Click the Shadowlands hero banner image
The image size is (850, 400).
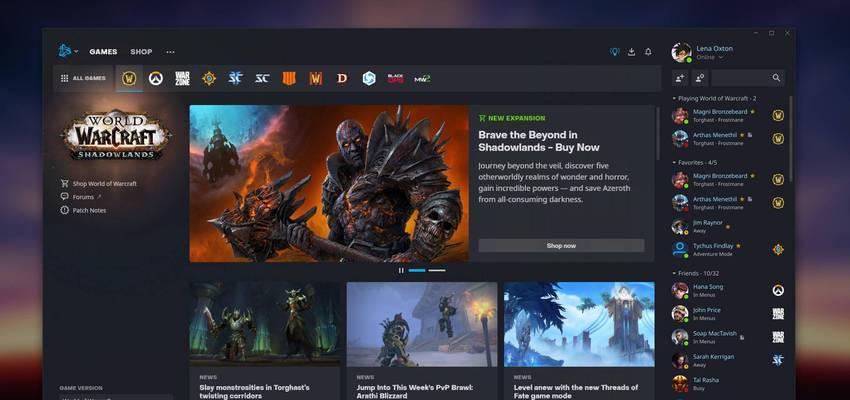coord(329,184)
